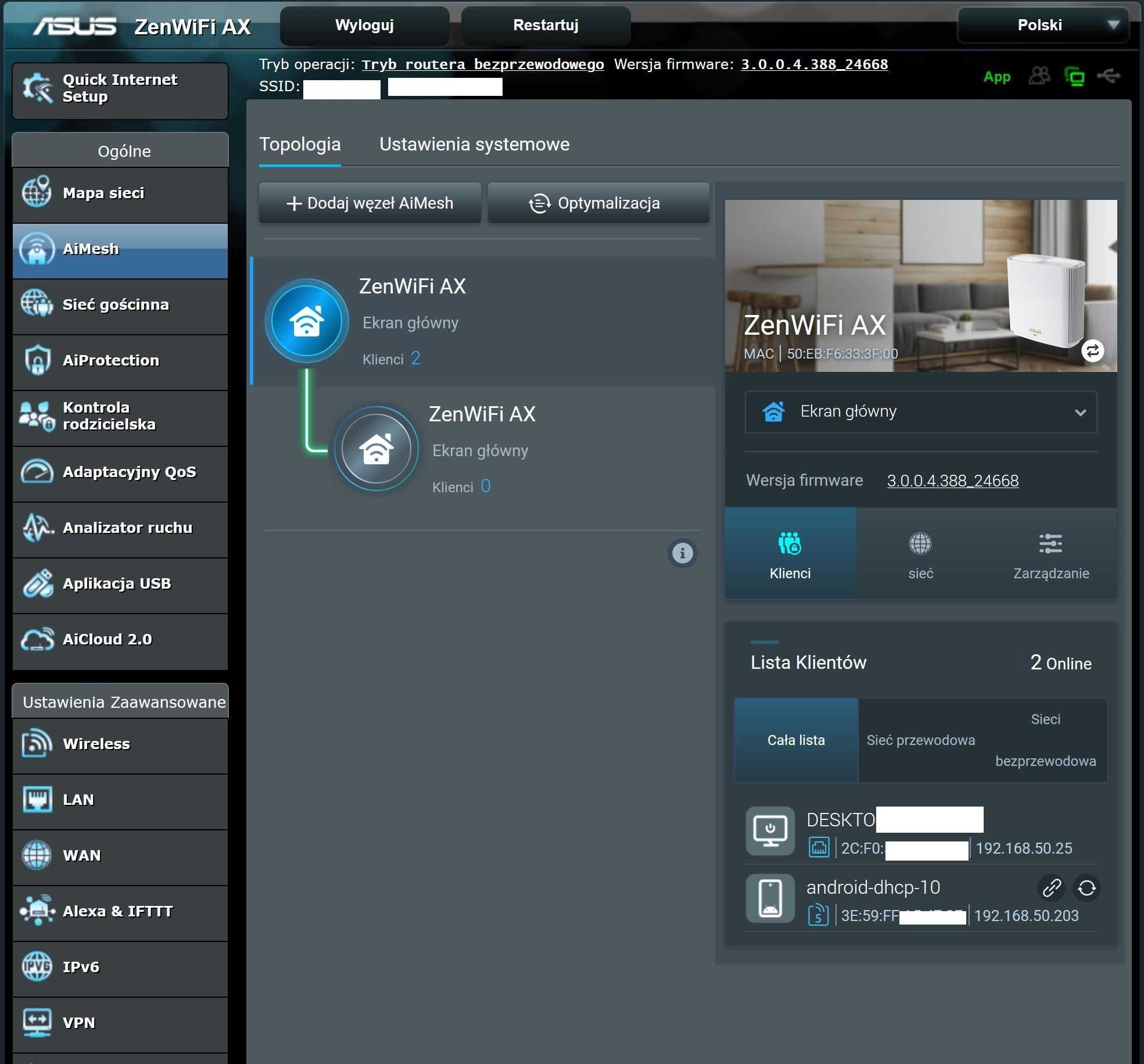Click 5GHz wireless icon beside 3E:59 MAC

pyautogui.click(x=818, y=915)
